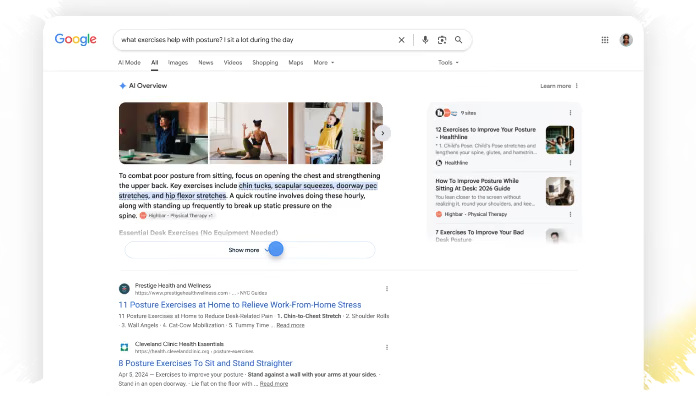
Task: Click the Healthline article thumbnail
Action: click(560, 140)
